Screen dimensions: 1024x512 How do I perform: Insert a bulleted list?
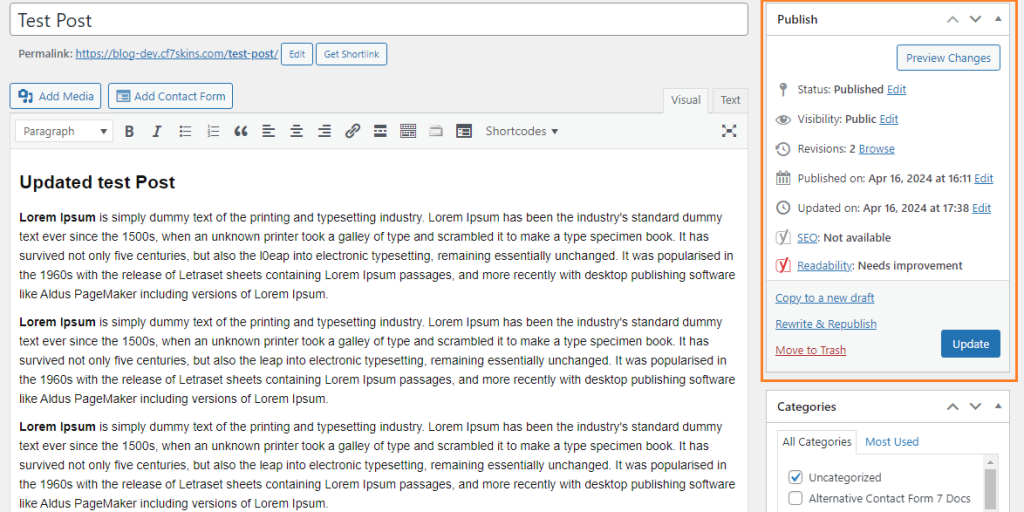point(185,131)
